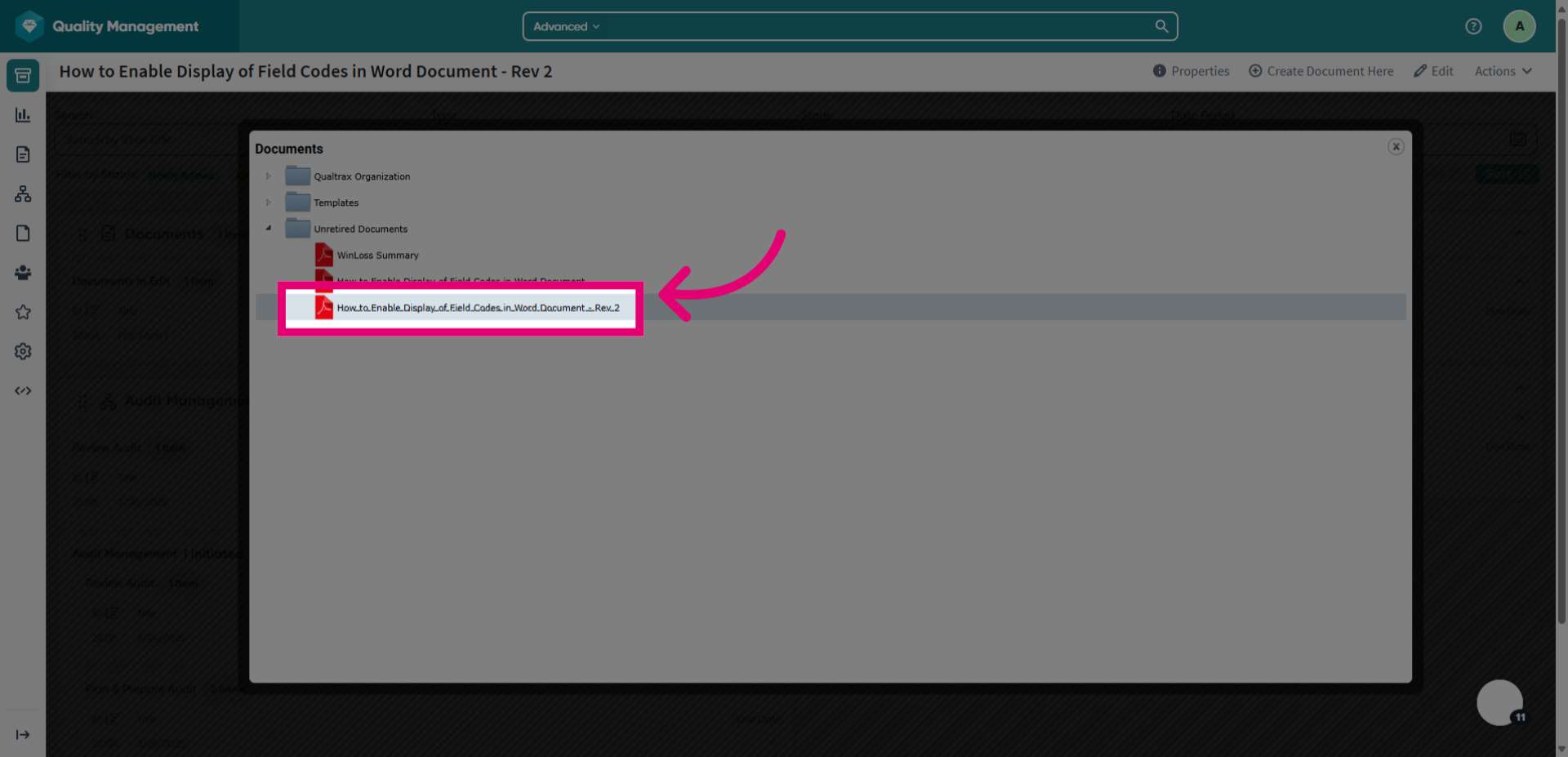Open the favorites star sidebar icon
This screenshot has height=757, width=1568.
pyautogui.click(x=23, y=312)
